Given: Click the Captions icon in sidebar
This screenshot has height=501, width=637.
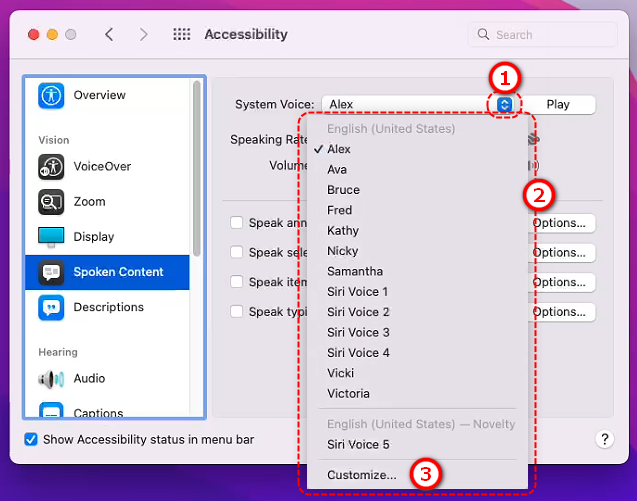Looking at the screenshot, I should (x=51, y=410).
